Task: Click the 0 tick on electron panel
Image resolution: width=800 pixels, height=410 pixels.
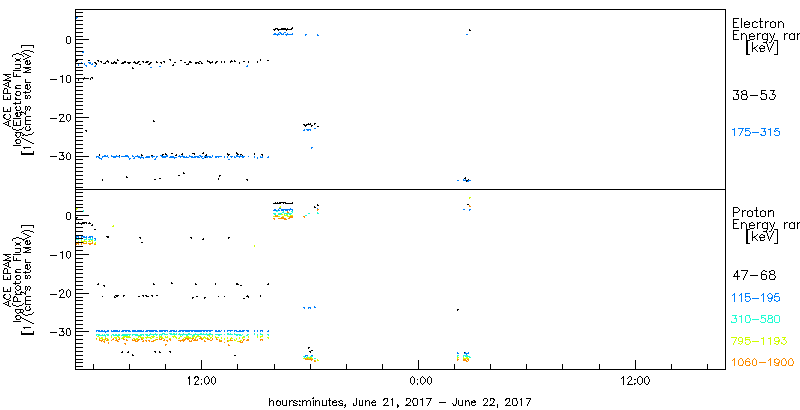Action: [x=67, y=39]
